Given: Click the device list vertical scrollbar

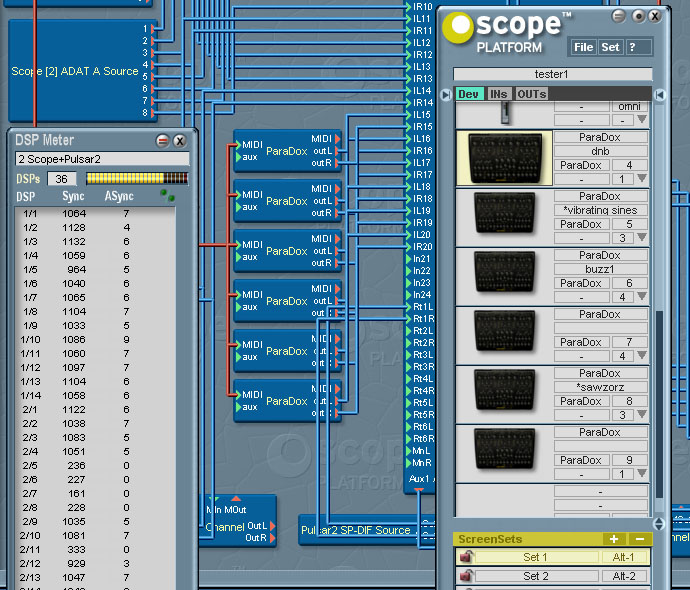Looking at the screenshot, I should click(659, 405).
